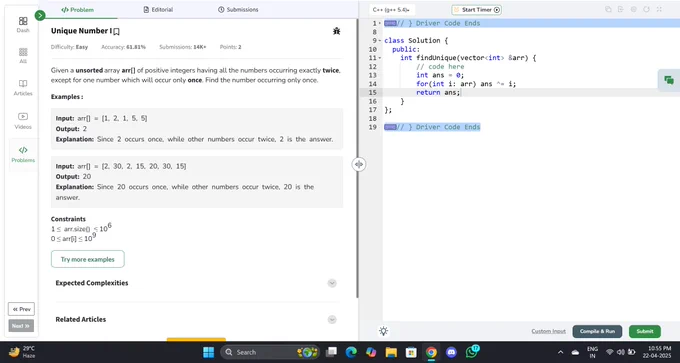Open File Explorer from taskbar

(391, 352)
